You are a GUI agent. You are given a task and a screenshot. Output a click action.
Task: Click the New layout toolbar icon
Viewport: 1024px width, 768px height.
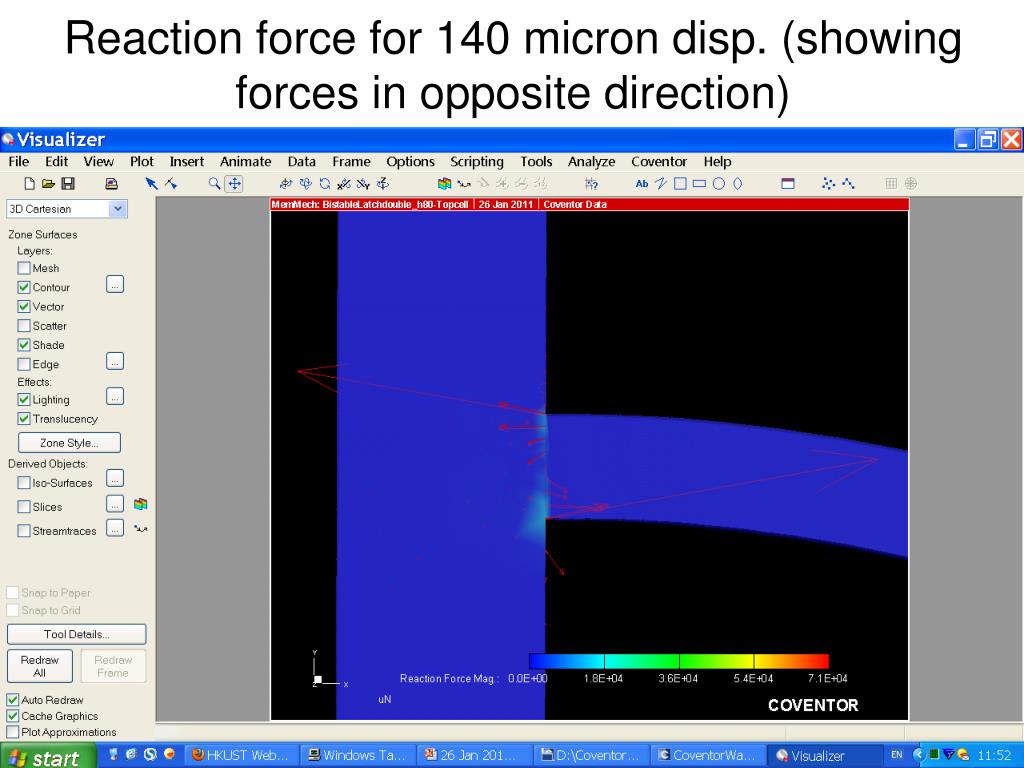coord(29,184)
